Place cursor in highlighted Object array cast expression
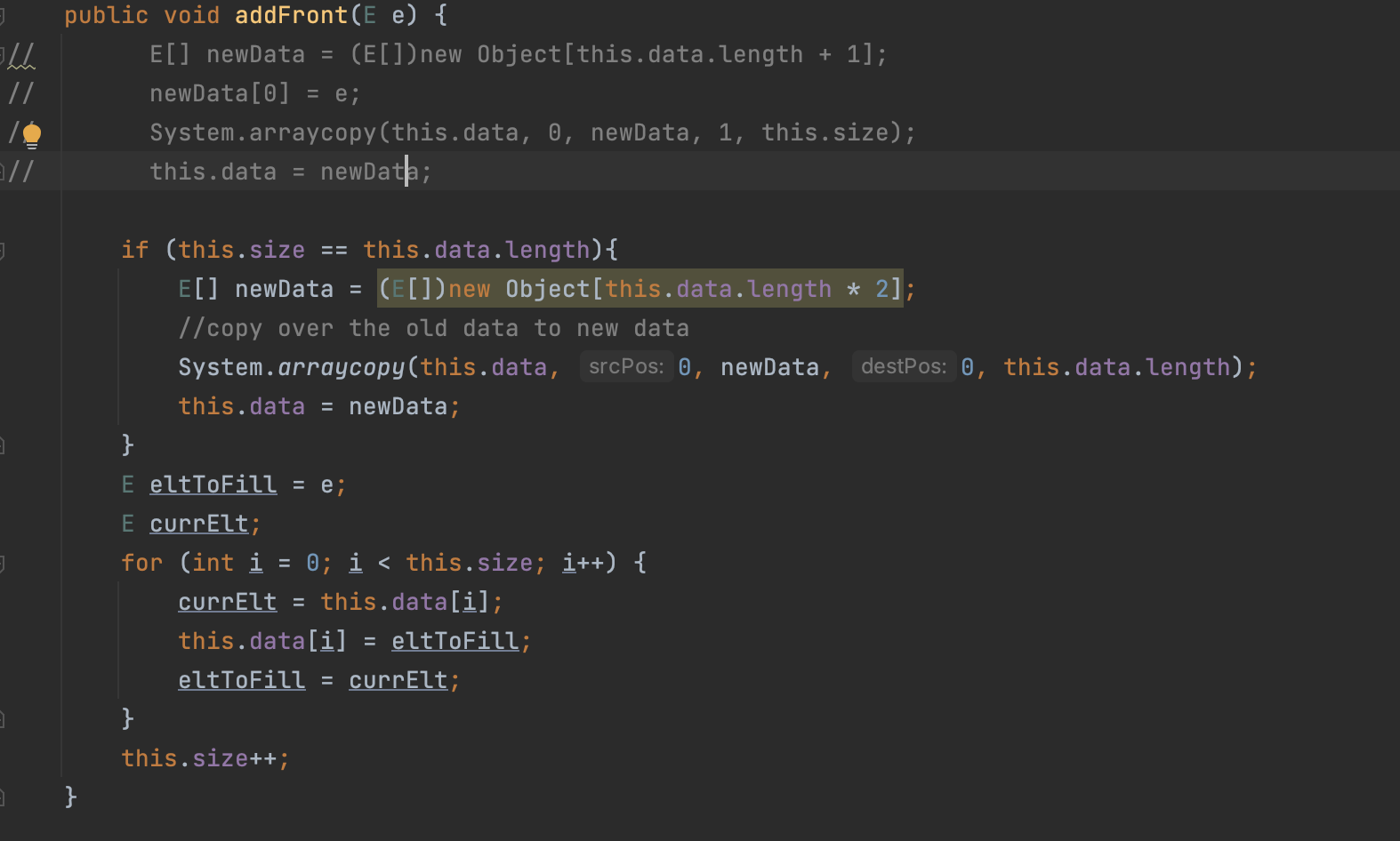Viewport: 1400px width, 841px height. (x=639, y=289)
